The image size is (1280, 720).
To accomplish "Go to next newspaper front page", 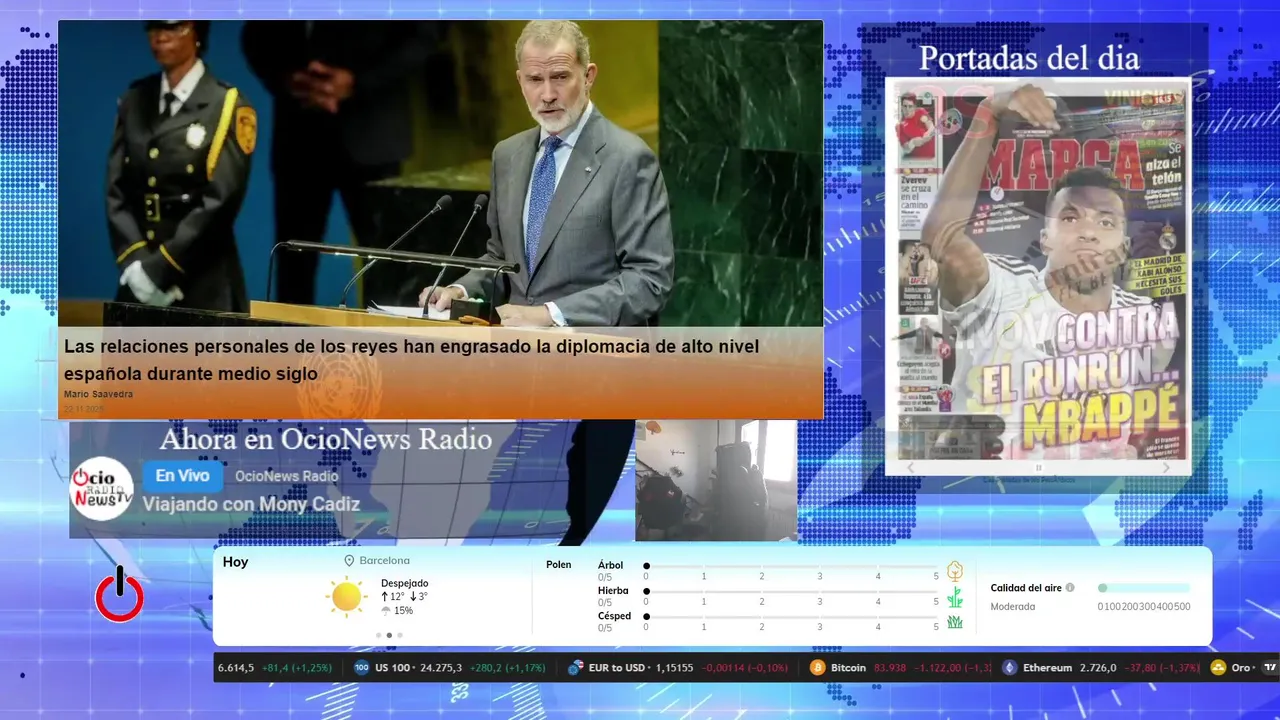I will 1166,467.
